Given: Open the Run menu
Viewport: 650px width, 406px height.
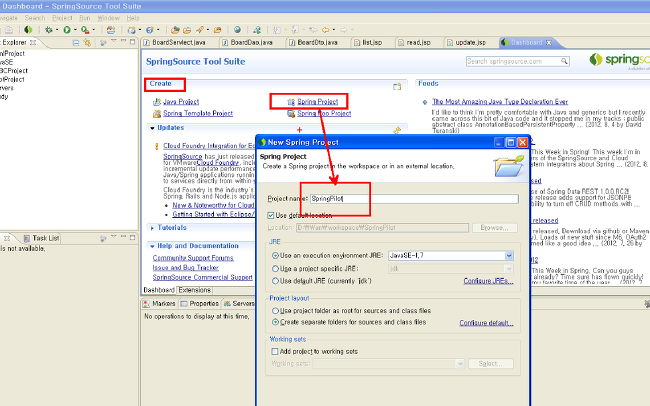Looking at the screenshot, I should [85, 18].
